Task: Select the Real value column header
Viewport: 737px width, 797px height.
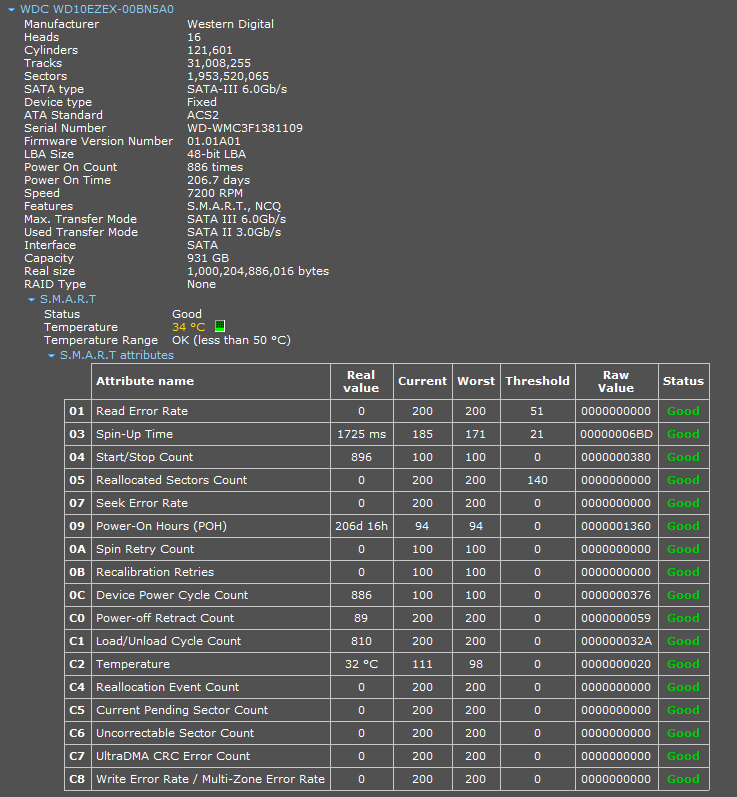Action: point(361,381)
